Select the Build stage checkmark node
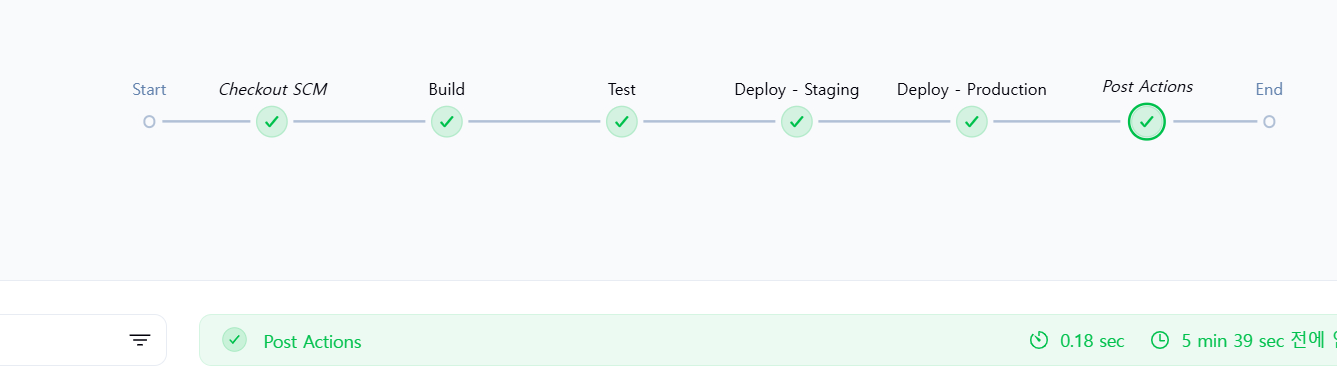This screenshot has width=1337, height=378. pos(447,122)
